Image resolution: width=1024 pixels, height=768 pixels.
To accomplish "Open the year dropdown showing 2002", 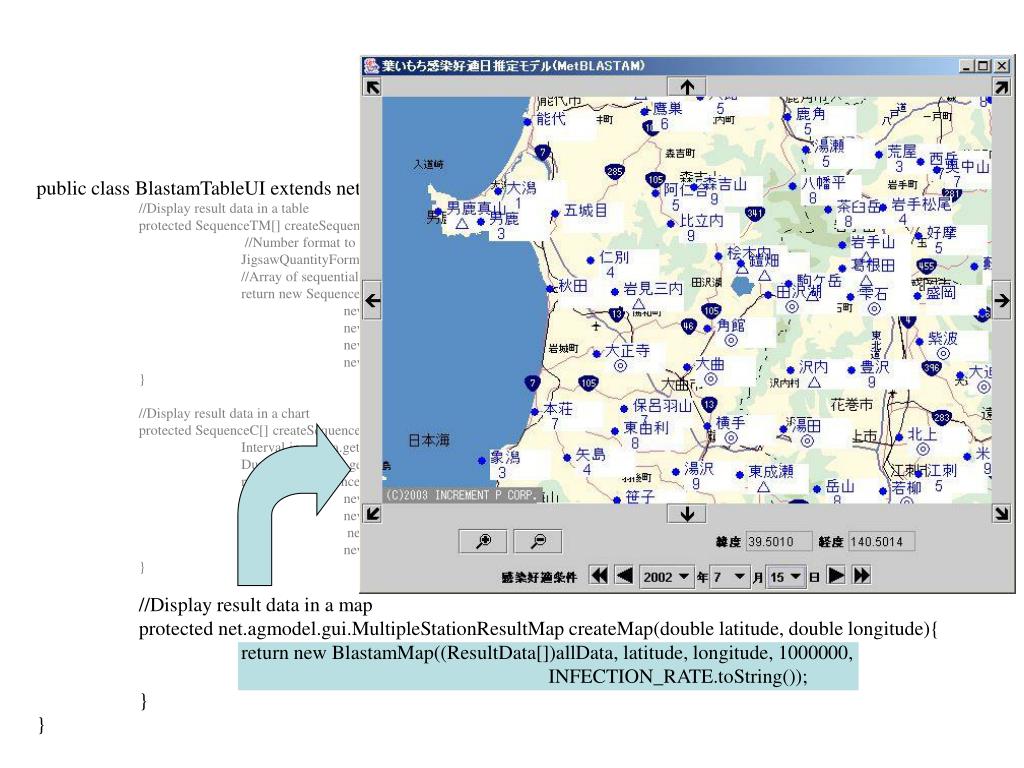I will [666, 577].
